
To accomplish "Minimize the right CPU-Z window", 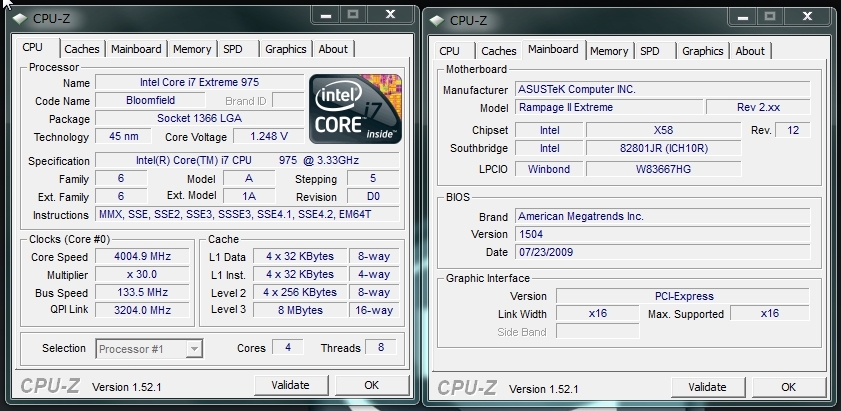I will click(x=743, y=17).
